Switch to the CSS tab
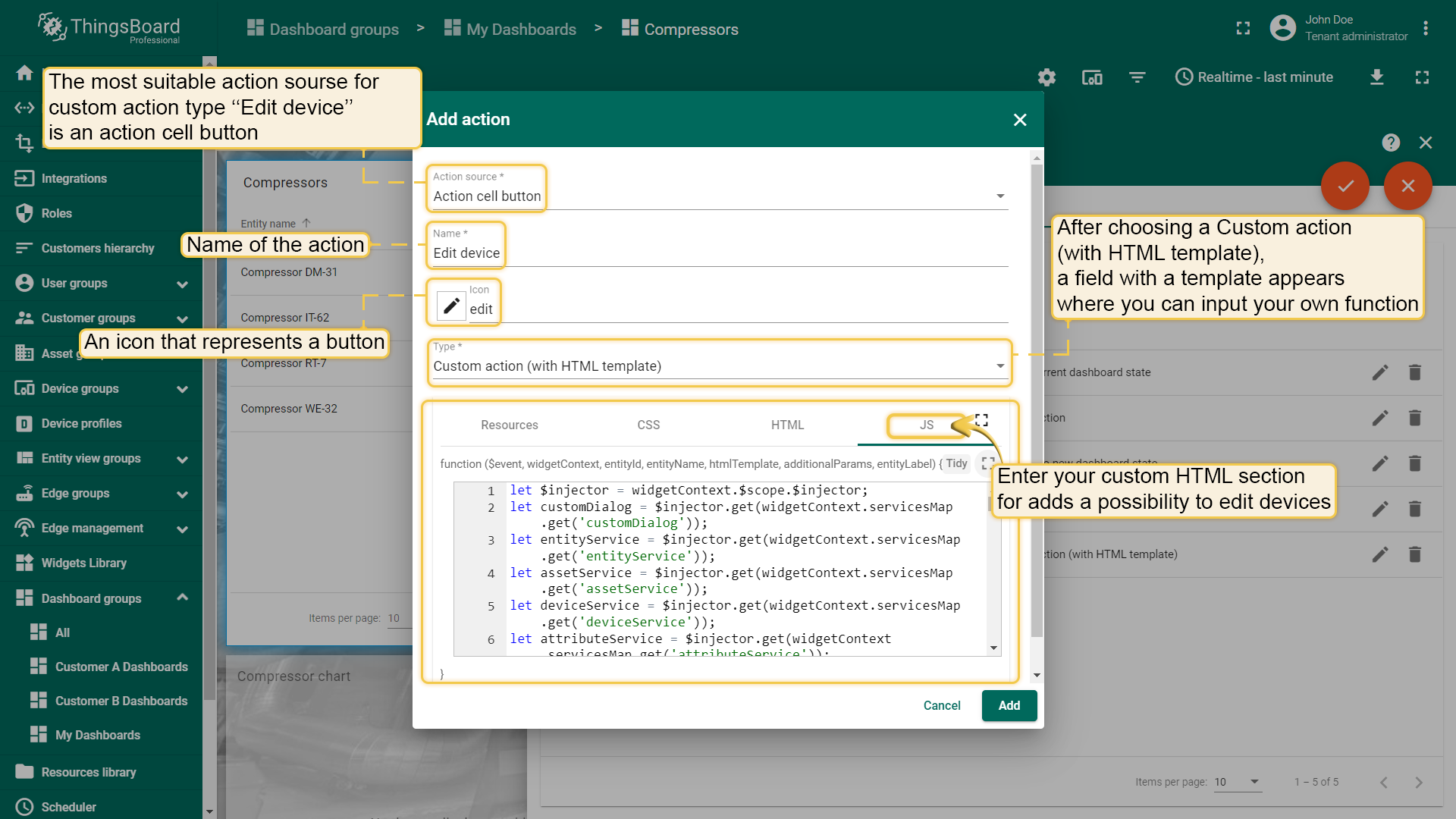Screen dimensions: 1456x819 click(648, 425)
